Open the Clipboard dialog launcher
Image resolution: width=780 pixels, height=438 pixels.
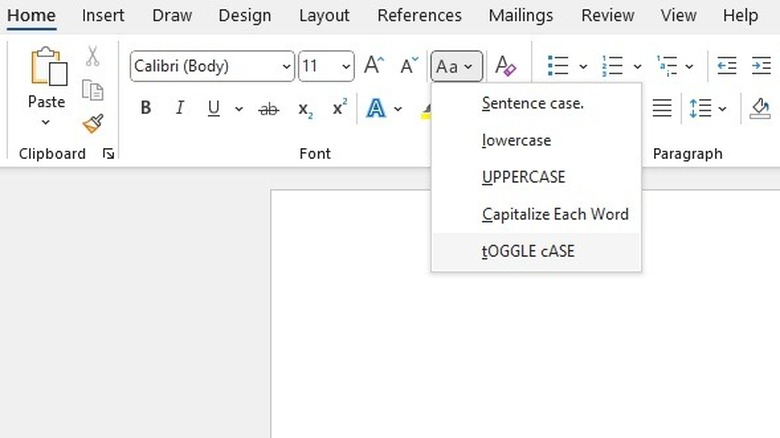click(108, 154)
